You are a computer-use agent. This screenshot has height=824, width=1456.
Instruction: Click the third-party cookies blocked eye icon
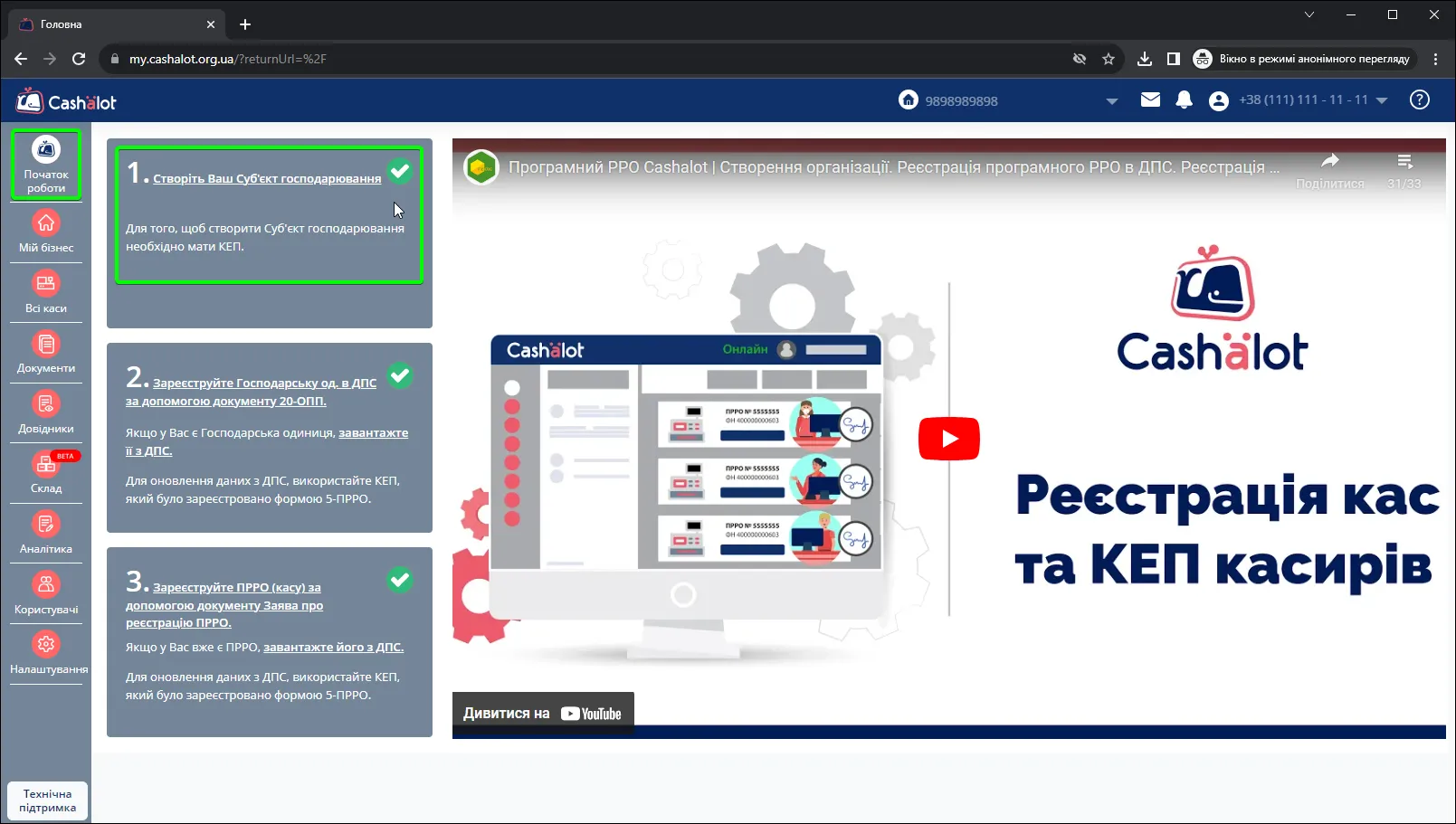[x=1079, y=59]
